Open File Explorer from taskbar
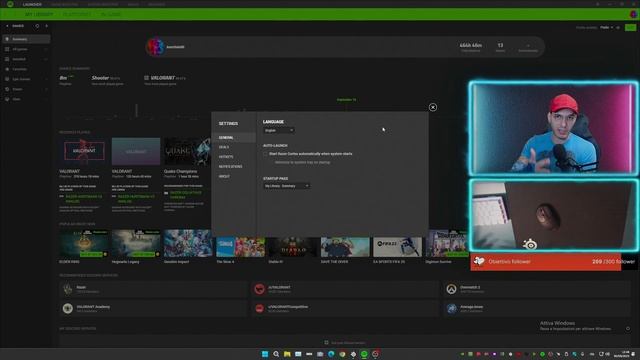The width and height of the screenshot is (640, 360). [287, 354]
